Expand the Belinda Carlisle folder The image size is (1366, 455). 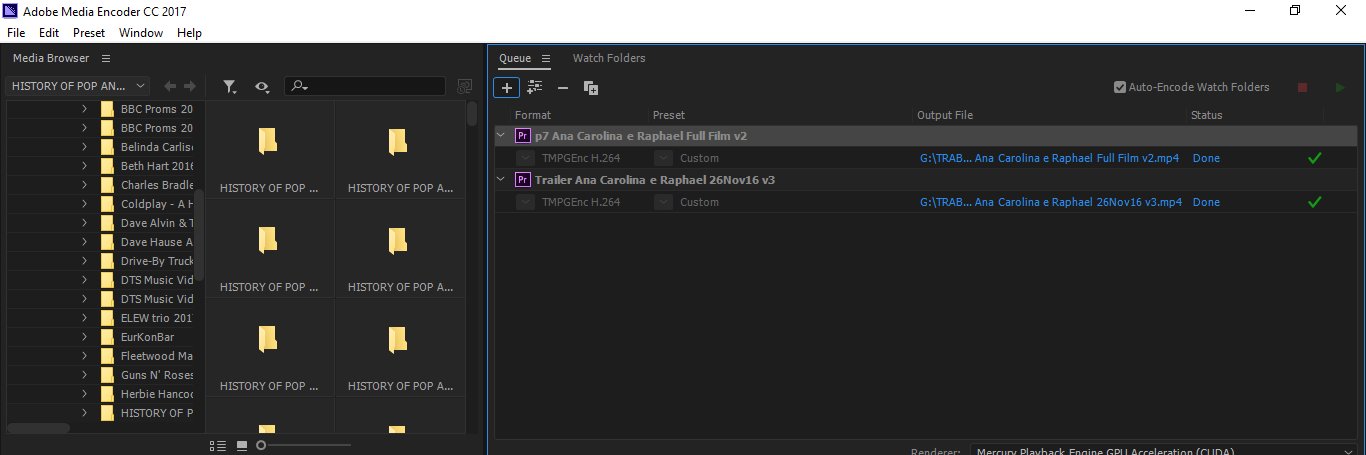(84, 147)
